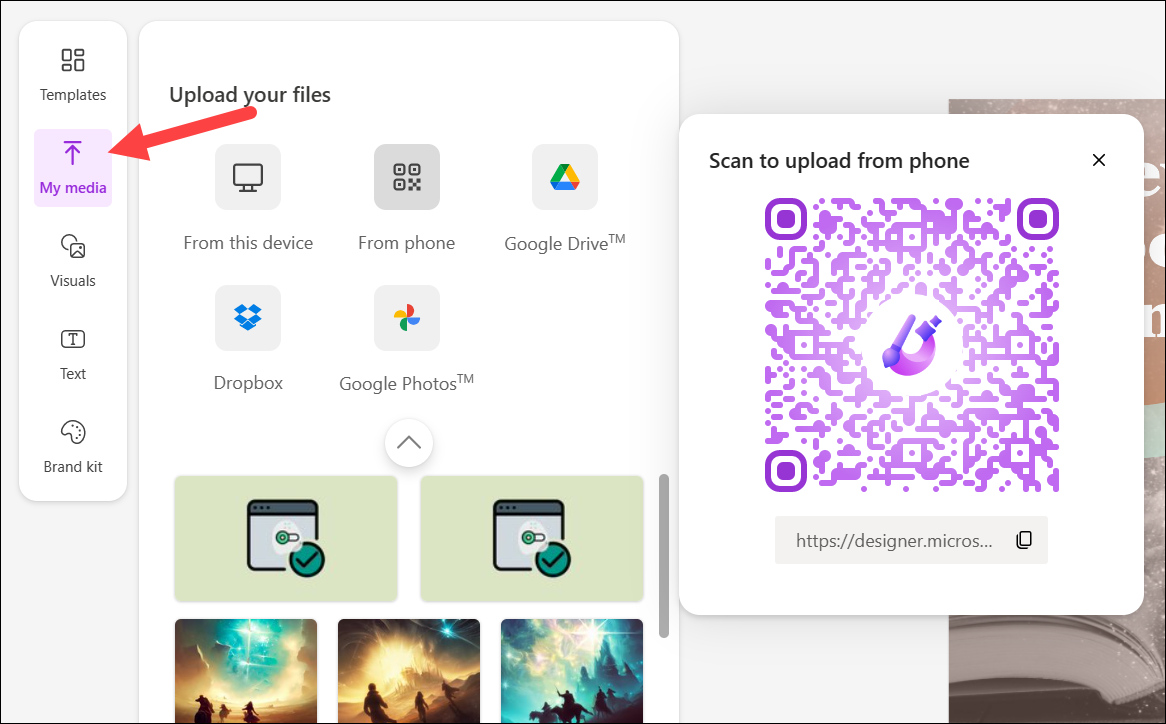
Task: Open the Visuals panel
Action: tap(72, 259)
